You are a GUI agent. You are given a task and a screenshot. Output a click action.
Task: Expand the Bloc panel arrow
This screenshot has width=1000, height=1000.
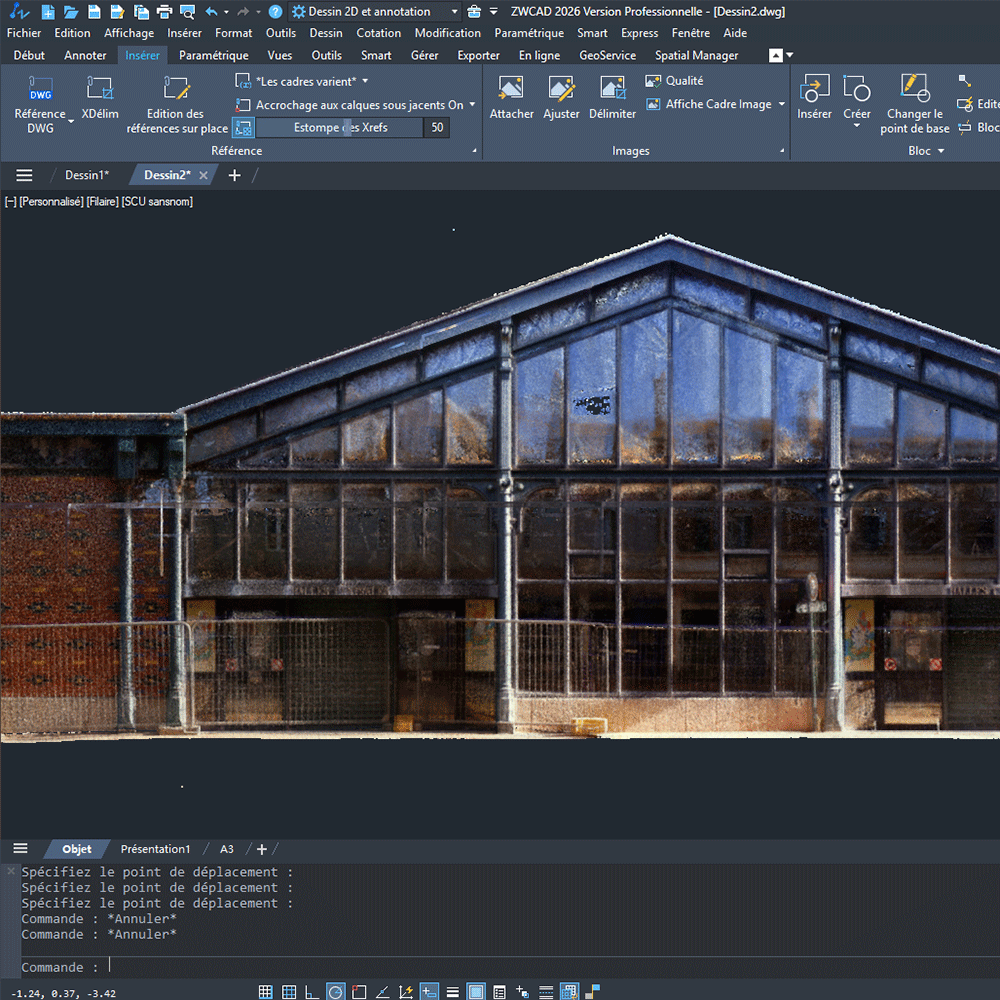[x=941, y=151]
